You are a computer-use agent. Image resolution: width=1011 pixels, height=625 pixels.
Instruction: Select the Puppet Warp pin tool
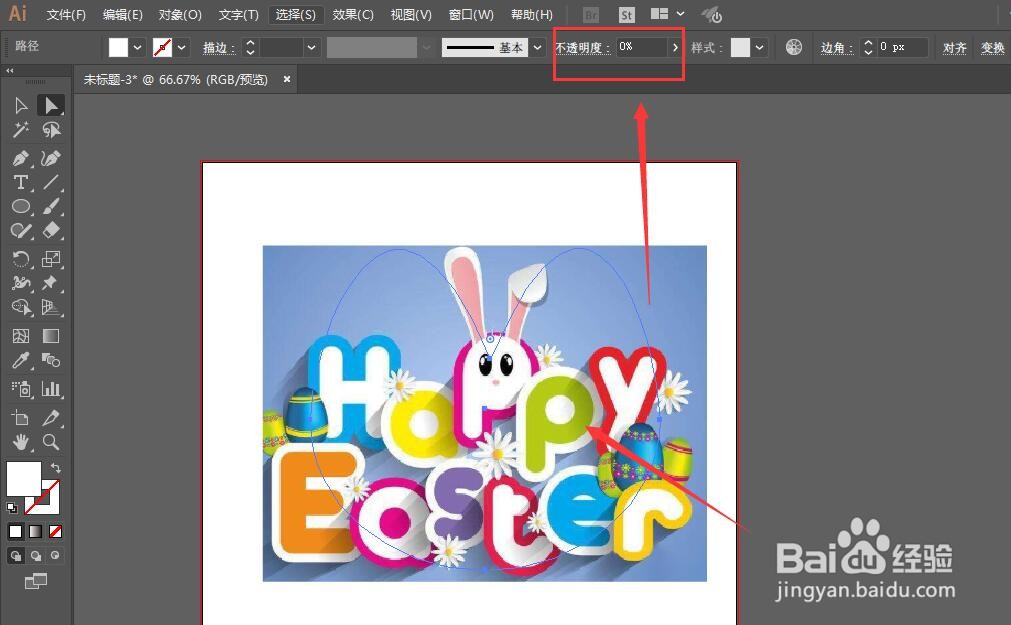click(x=51, y=283)
